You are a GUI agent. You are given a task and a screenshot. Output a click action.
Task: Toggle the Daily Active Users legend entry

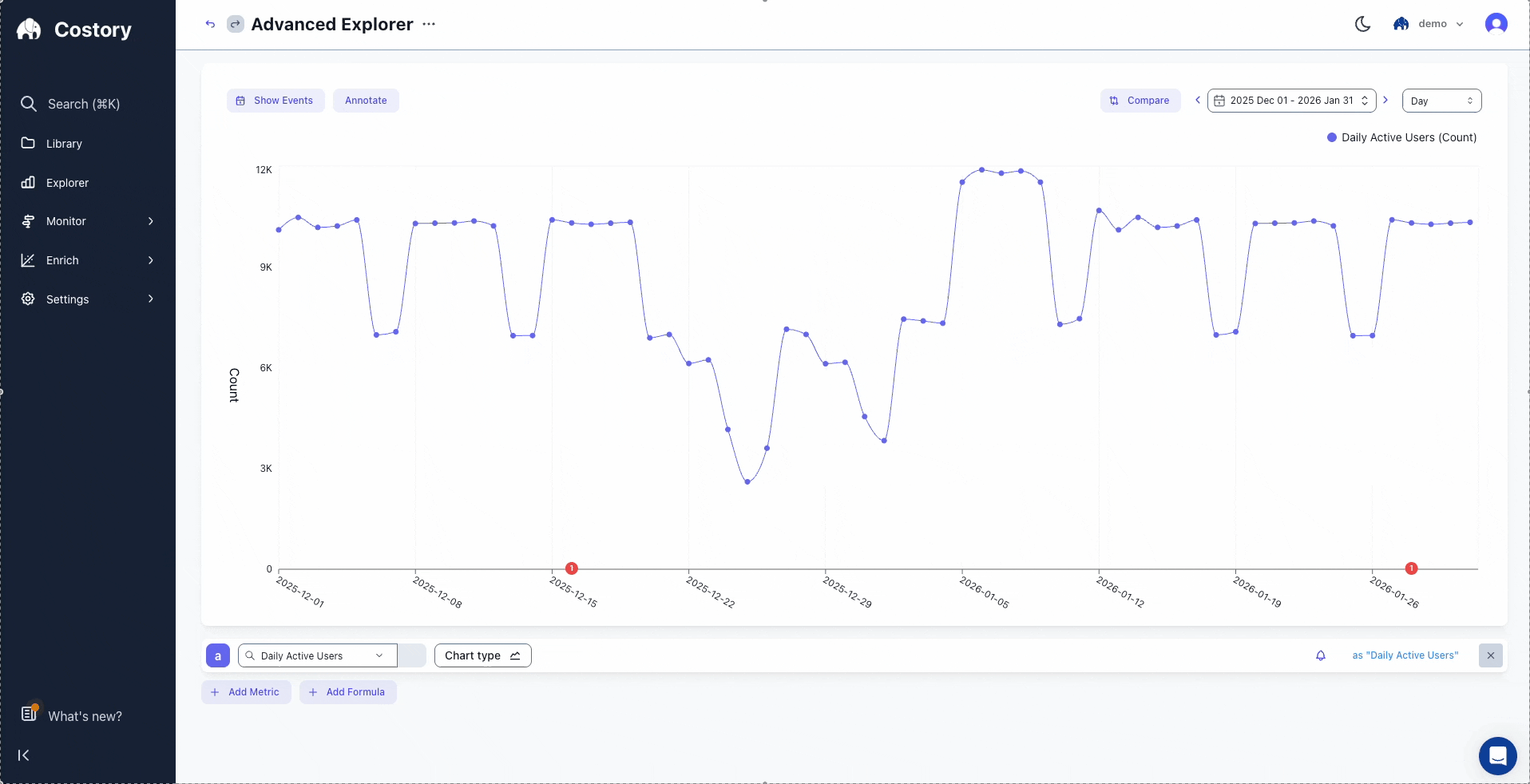[x=1401, y=137]
